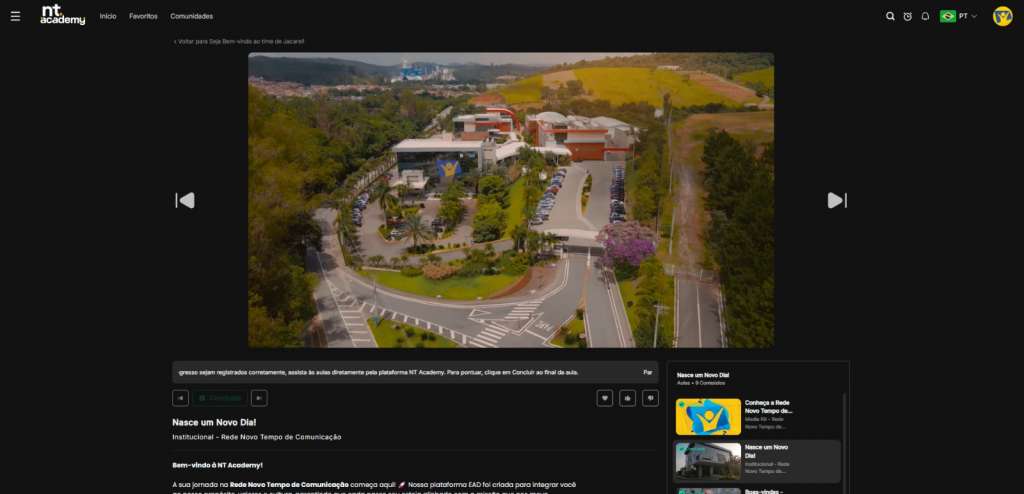
Task: Open the search magnifier icon
Action: [x=889, y=16]
